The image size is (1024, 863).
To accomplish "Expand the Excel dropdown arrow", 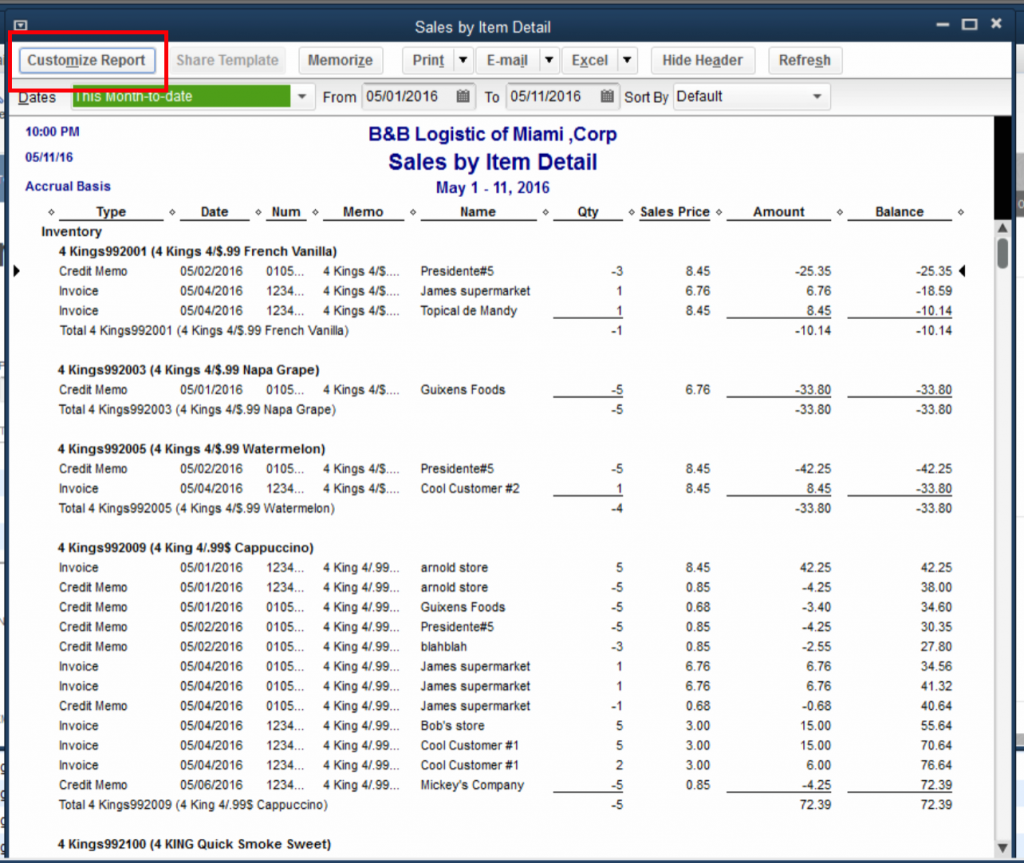I will [x=627, y=60].
